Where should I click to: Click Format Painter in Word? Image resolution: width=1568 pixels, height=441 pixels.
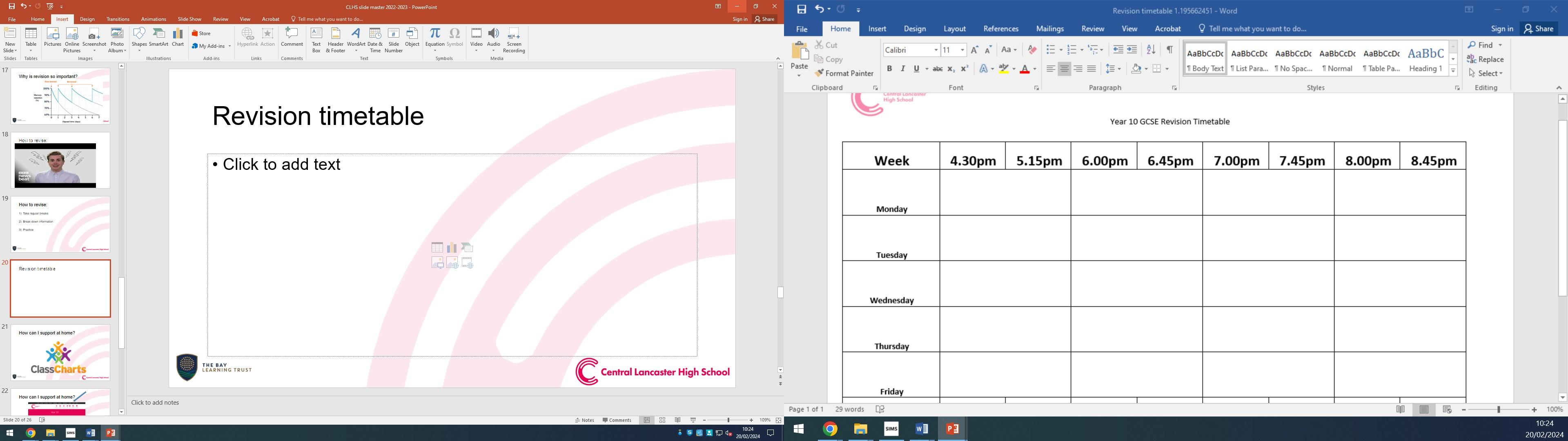[x=844, y=73]
